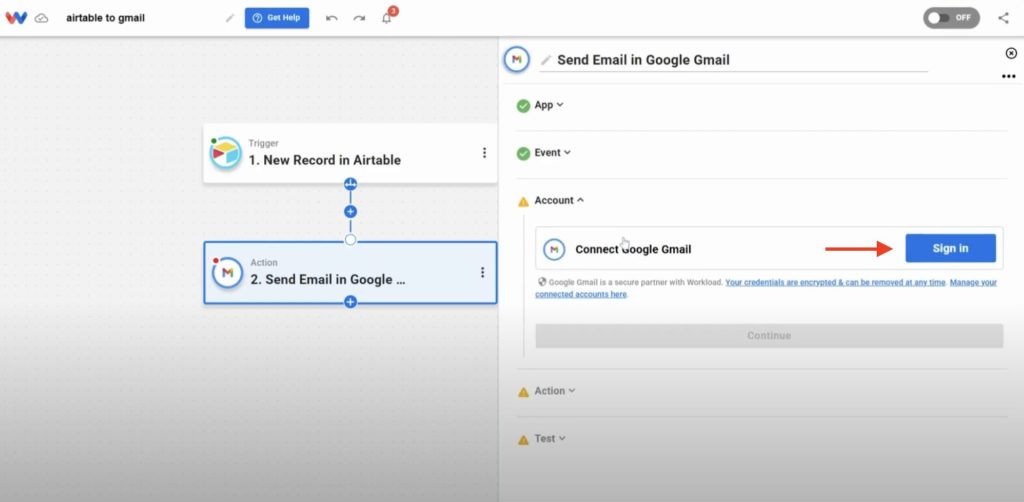Click Gmail icon in Connect Google Gmail row
The image size is (1024, 502).
coord(554,249)
